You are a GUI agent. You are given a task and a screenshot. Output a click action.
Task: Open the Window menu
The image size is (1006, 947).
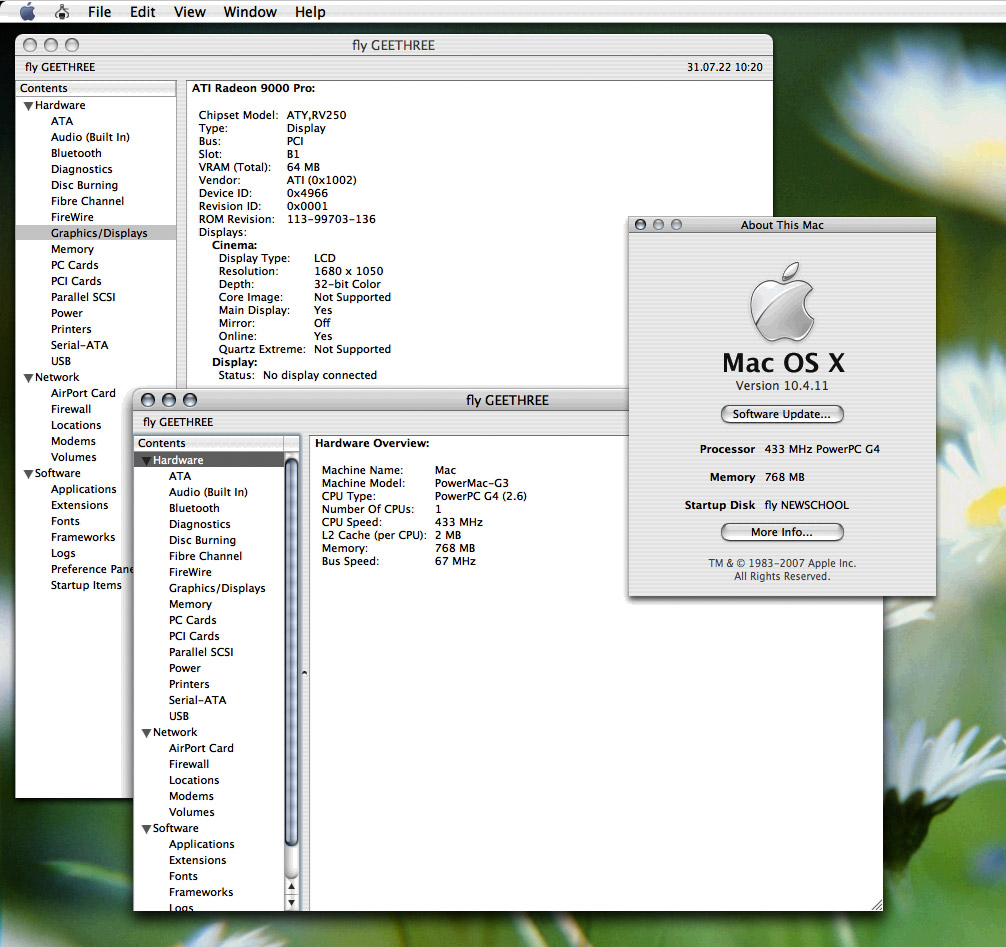tap(250, 12)
